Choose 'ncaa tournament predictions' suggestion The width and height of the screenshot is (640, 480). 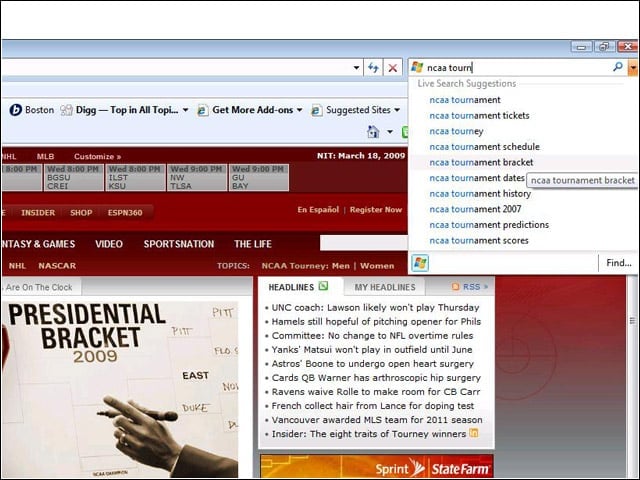(x=489, y=225)
